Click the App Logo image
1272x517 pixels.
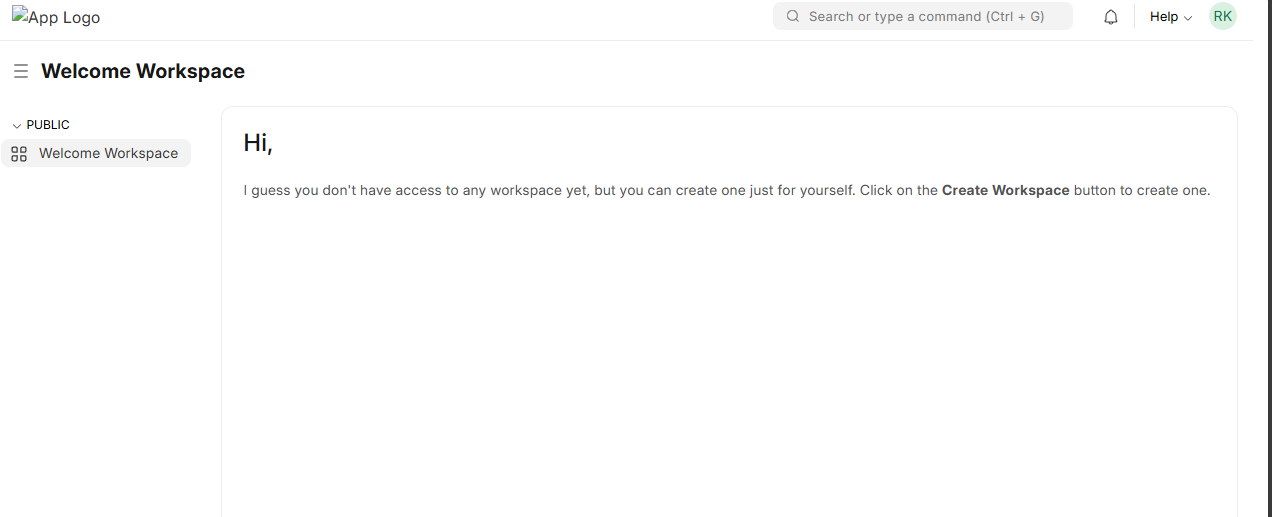56,17
